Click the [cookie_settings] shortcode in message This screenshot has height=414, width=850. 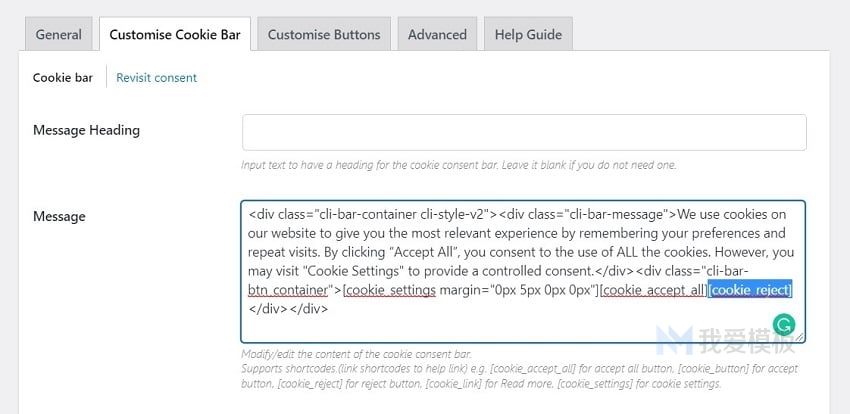tap(389, 290)
